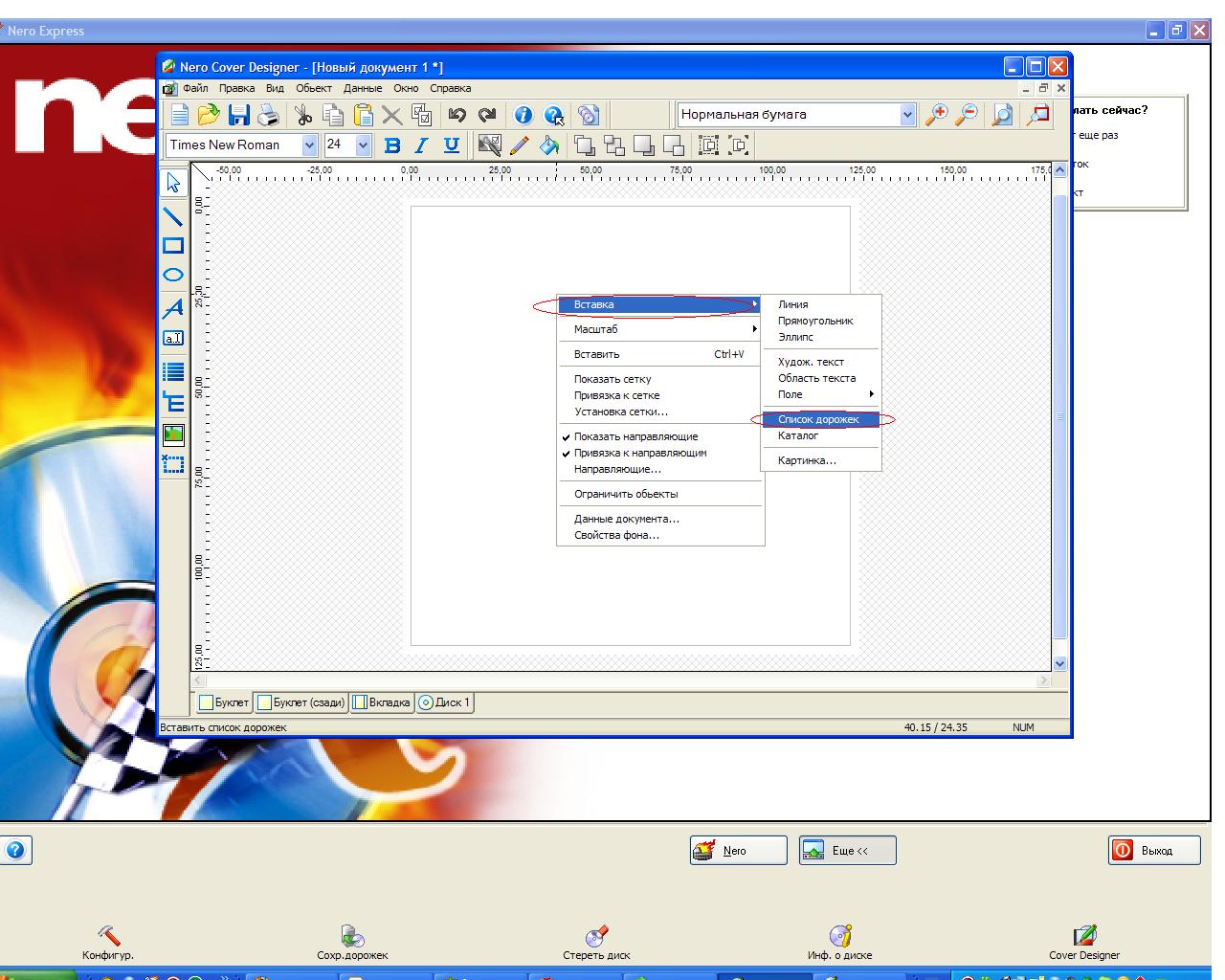
Task: Open Стереть диск in Nero Express
Action: 596,942
